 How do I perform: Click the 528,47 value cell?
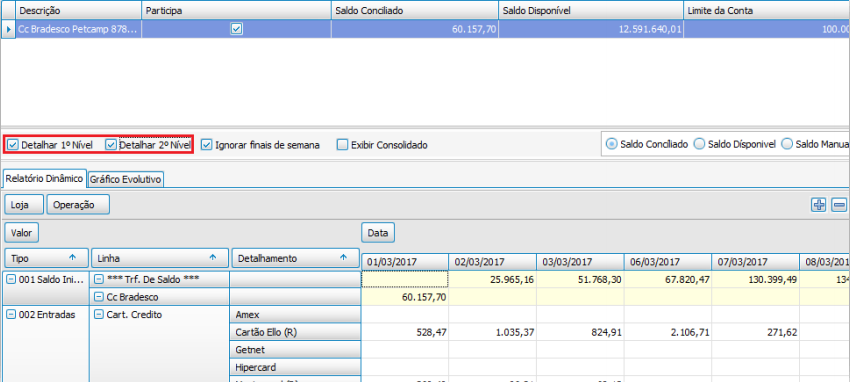pos(405,332)
